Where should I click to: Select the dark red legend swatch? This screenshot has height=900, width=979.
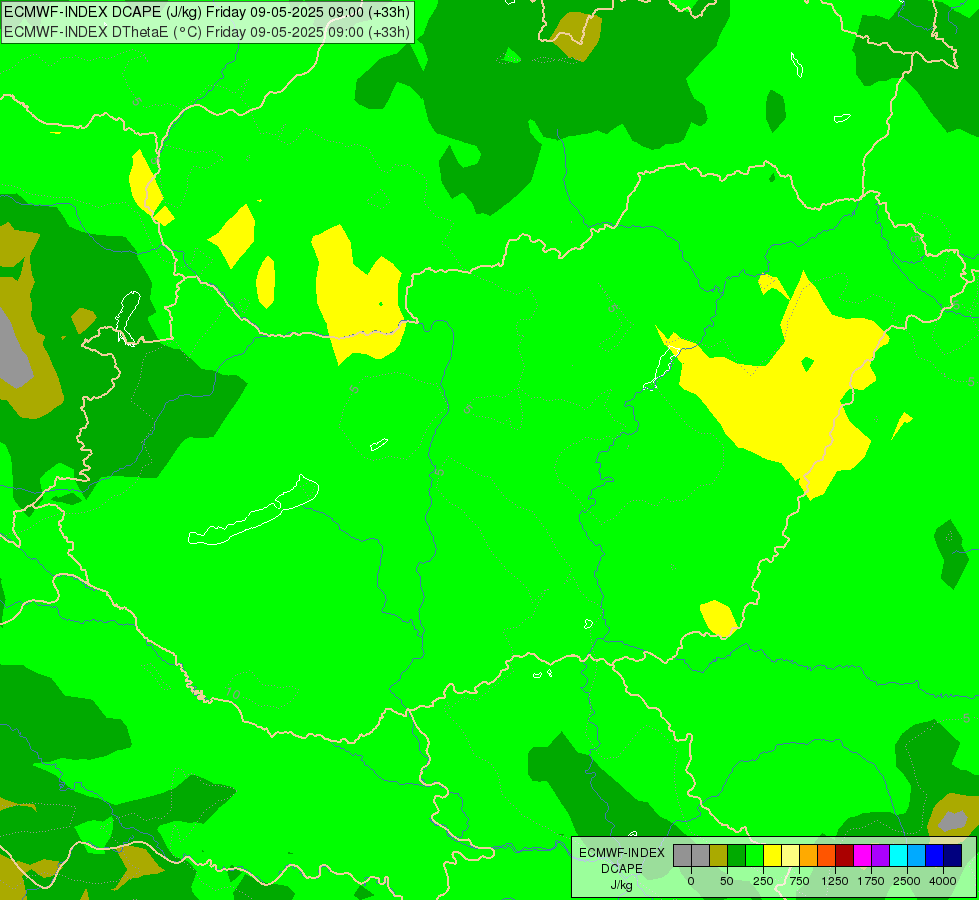845,855
